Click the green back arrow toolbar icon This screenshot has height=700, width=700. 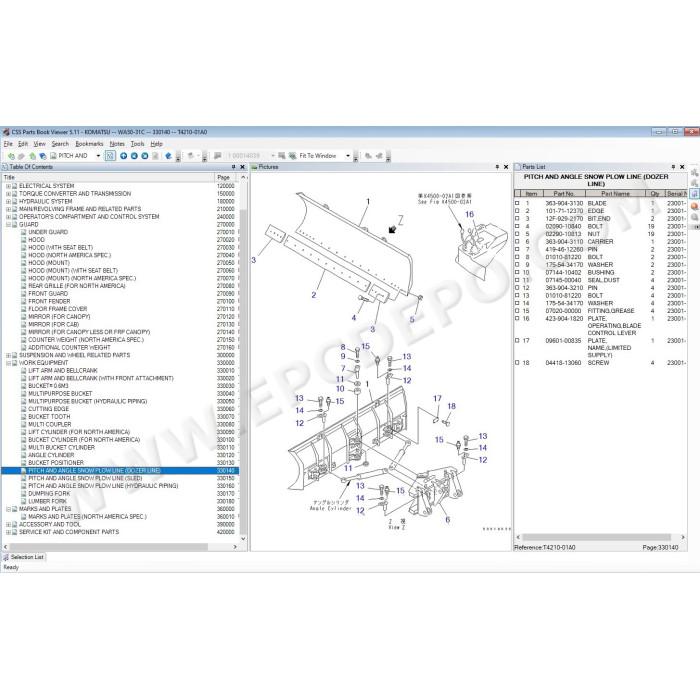point(11,156)
